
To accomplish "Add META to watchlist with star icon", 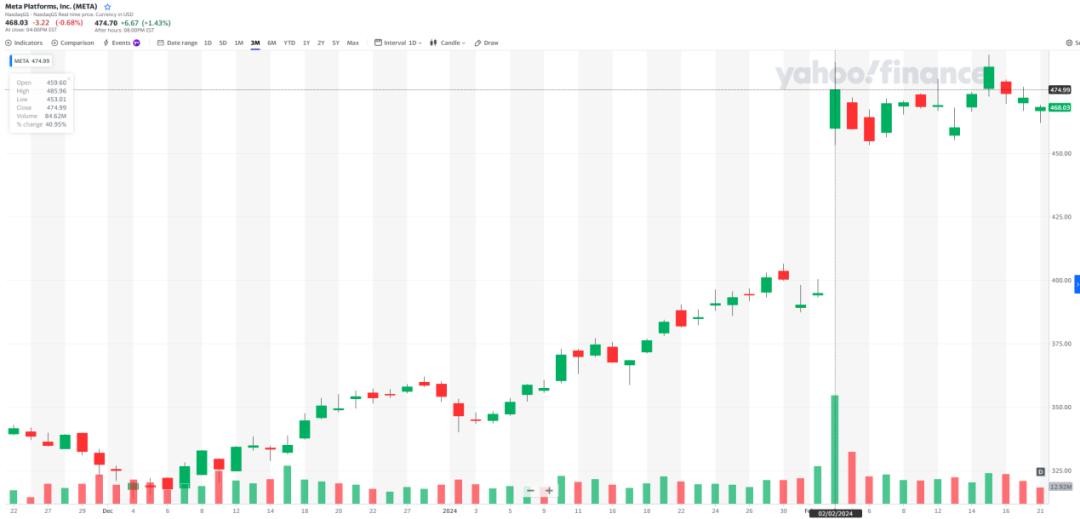I will tap(108, 6).
